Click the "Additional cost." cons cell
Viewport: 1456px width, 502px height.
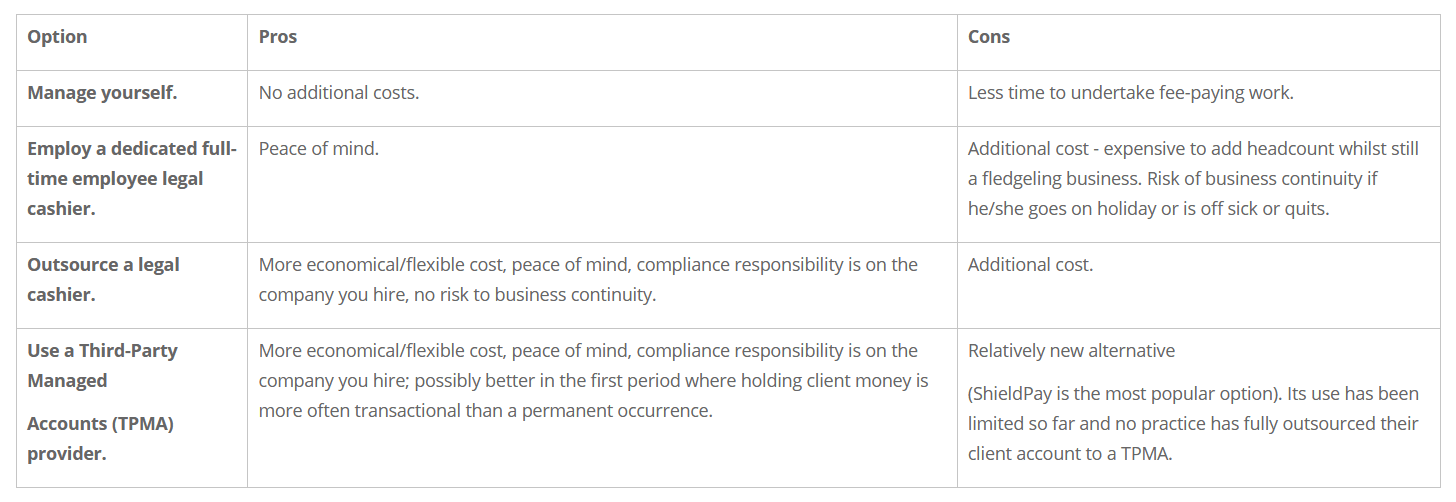click(1030, 265)
